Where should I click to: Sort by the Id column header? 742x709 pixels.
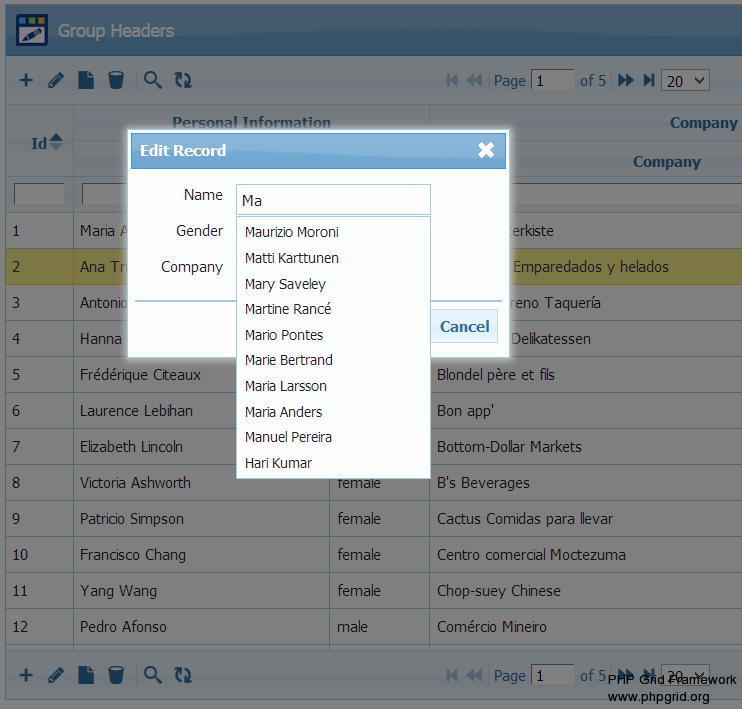40,143
